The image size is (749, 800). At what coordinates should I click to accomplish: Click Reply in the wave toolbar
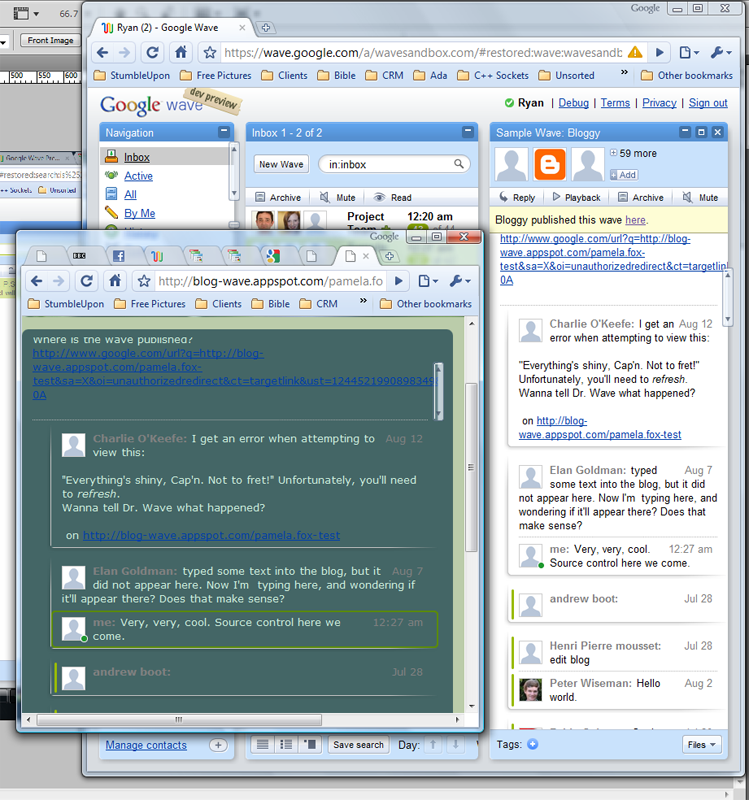[x=516, y=198]
